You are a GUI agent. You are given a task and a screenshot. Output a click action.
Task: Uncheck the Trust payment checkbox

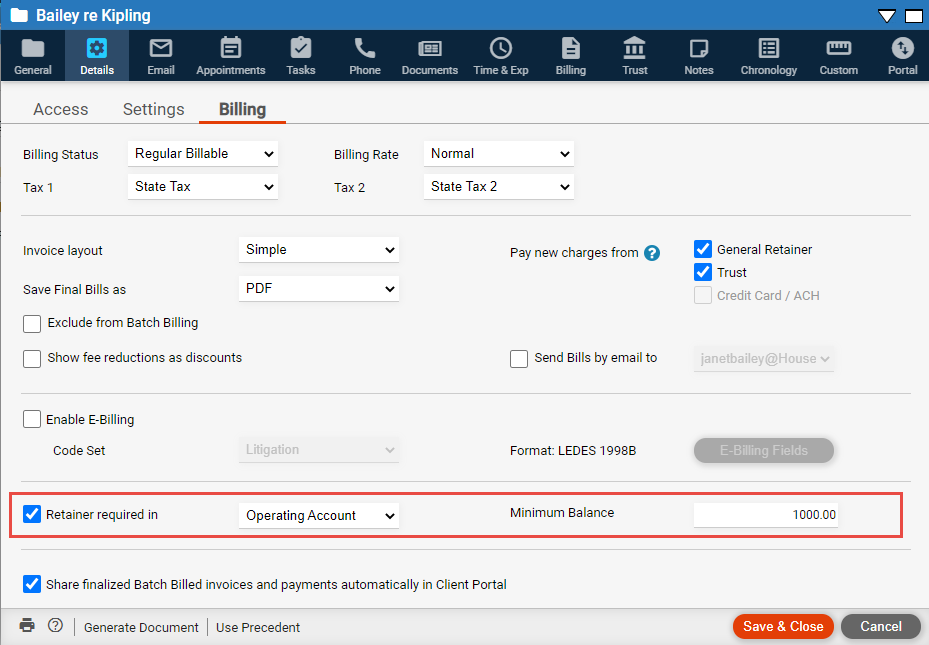pyautogui.click(x=703, y=272)
